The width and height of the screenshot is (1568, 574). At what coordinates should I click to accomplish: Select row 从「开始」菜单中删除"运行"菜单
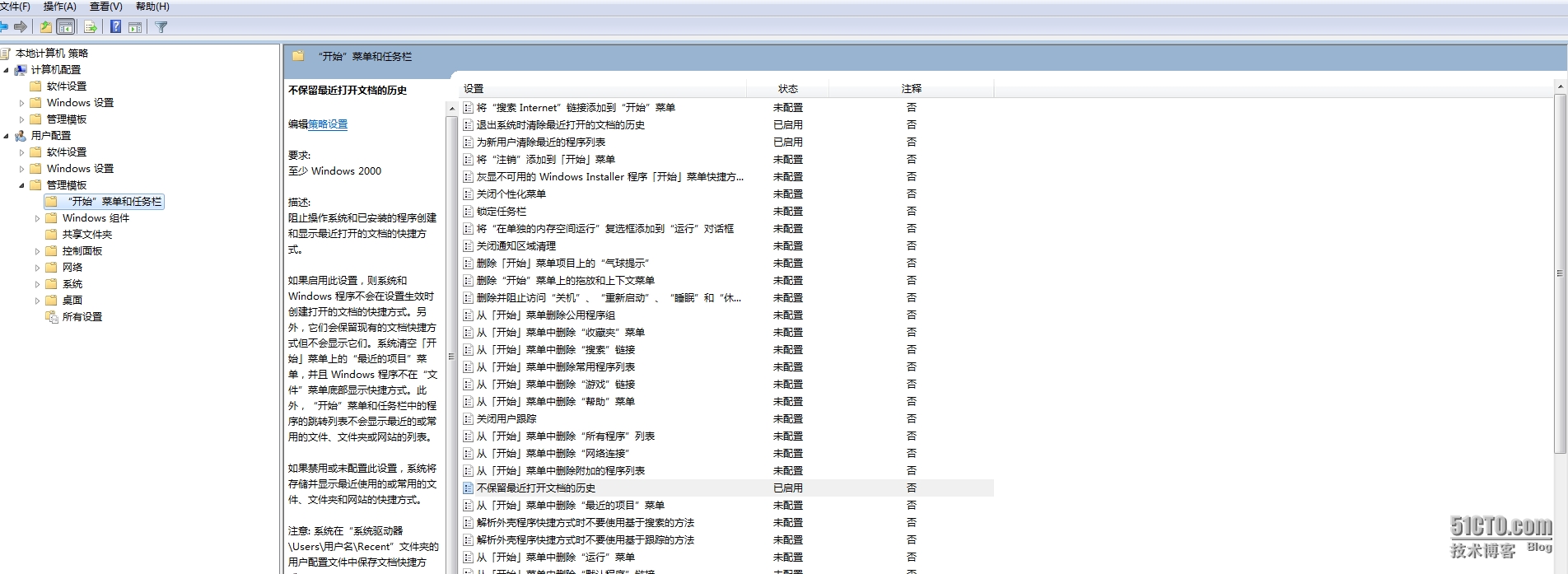(726, 558)
